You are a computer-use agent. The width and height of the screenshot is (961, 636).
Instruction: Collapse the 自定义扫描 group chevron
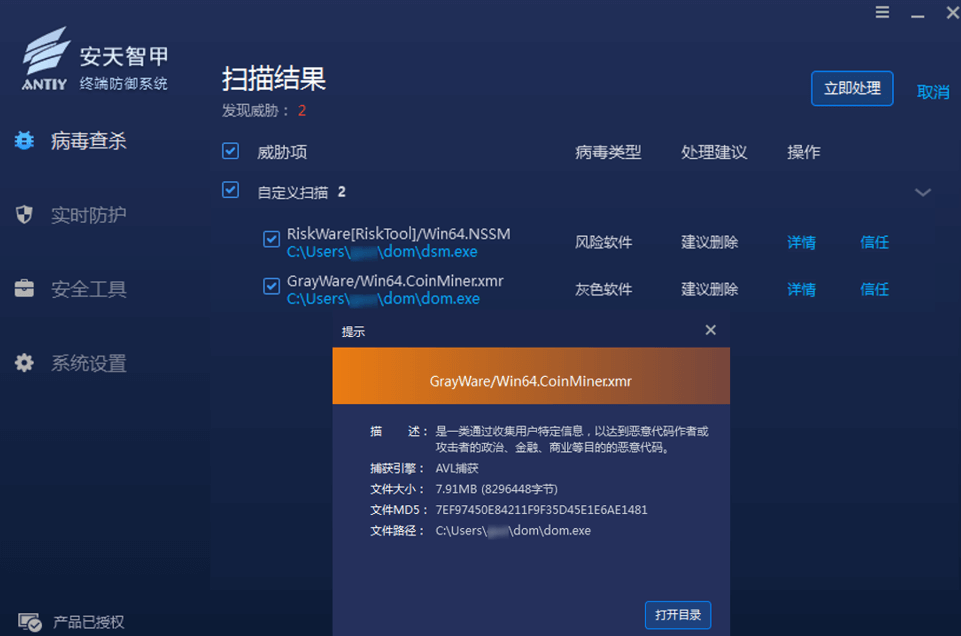[922, 192]
